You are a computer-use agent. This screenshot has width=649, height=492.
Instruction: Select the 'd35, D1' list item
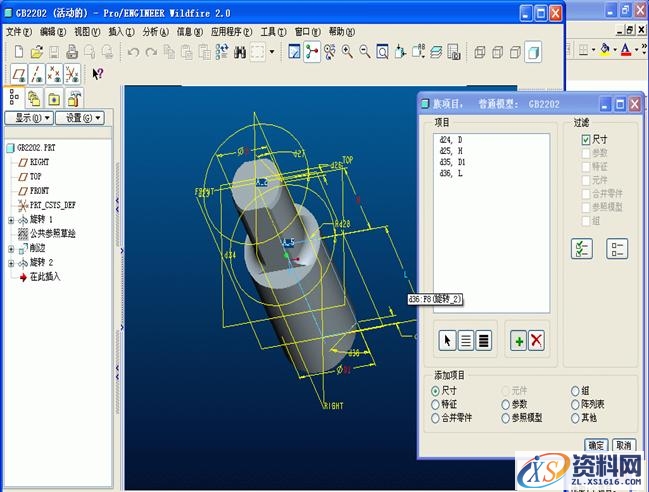pyautogui.click(x=453, y=162)
